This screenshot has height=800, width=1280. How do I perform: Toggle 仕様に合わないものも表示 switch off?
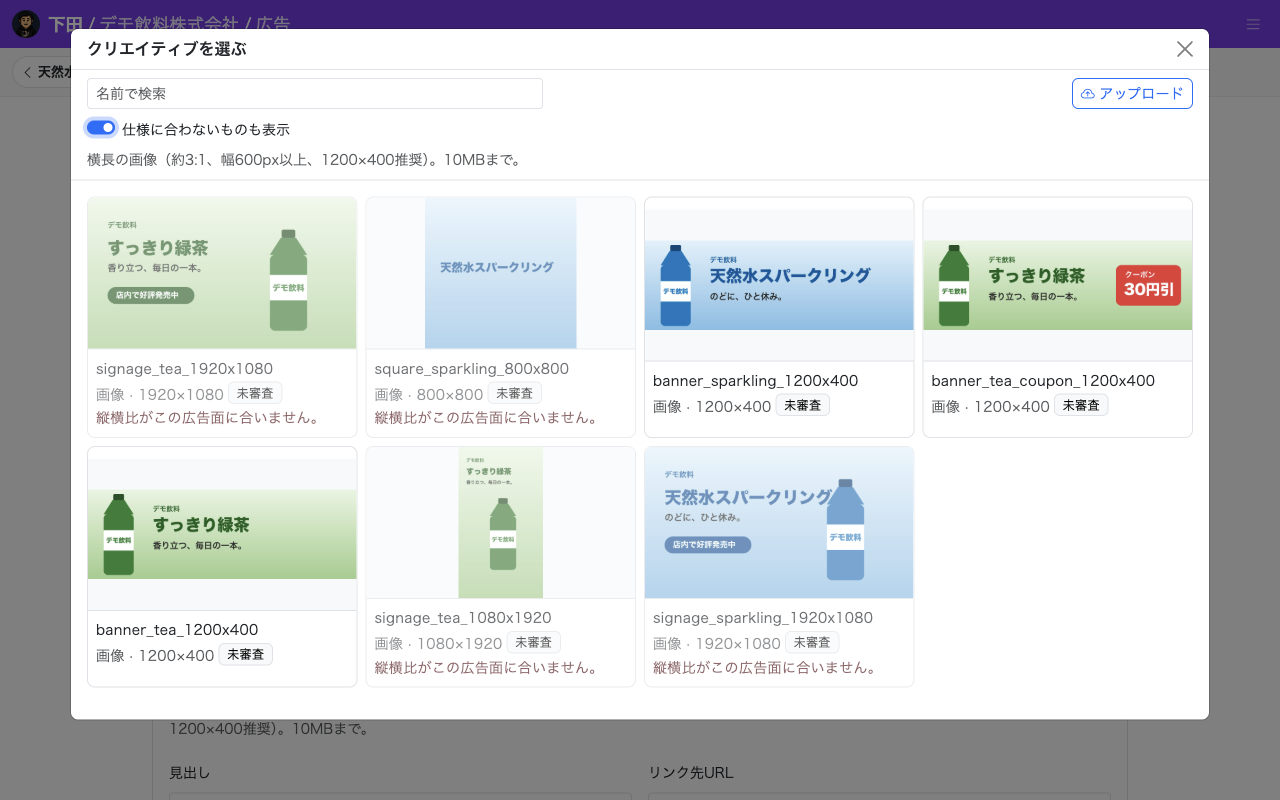(x=101, y=128)
